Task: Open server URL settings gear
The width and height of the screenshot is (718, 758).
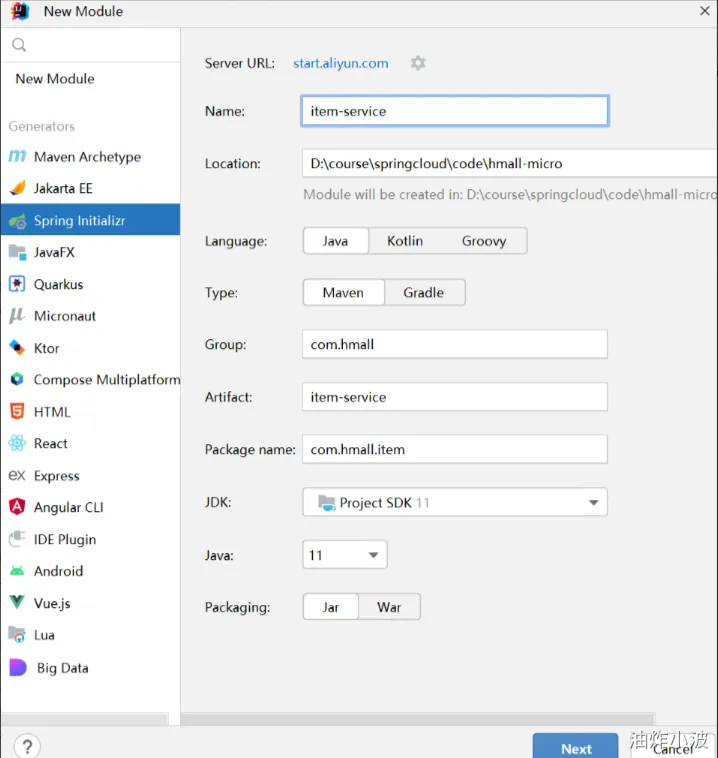Action: [418, 63]
